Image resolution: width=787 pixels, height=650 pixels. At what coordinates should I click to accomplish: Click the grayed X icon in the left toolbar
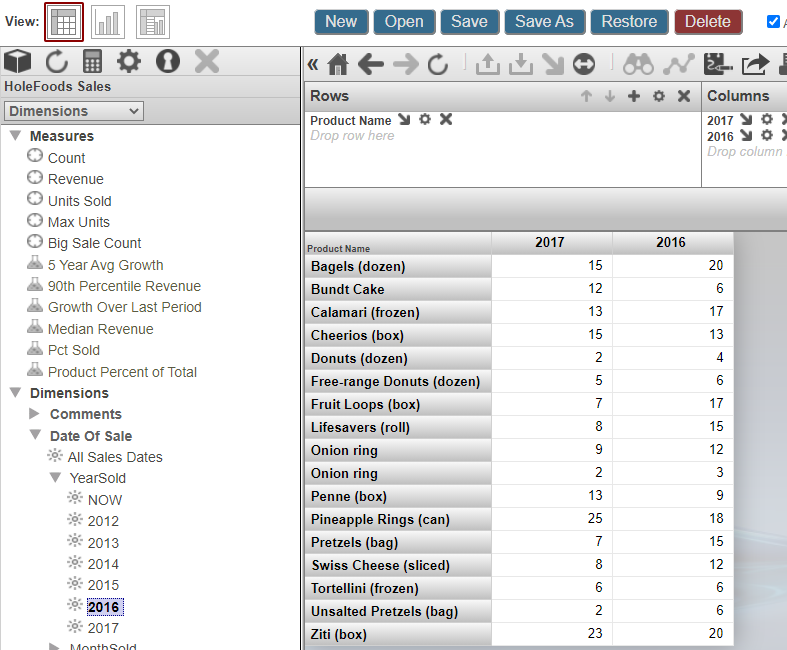tap(207, 62)
